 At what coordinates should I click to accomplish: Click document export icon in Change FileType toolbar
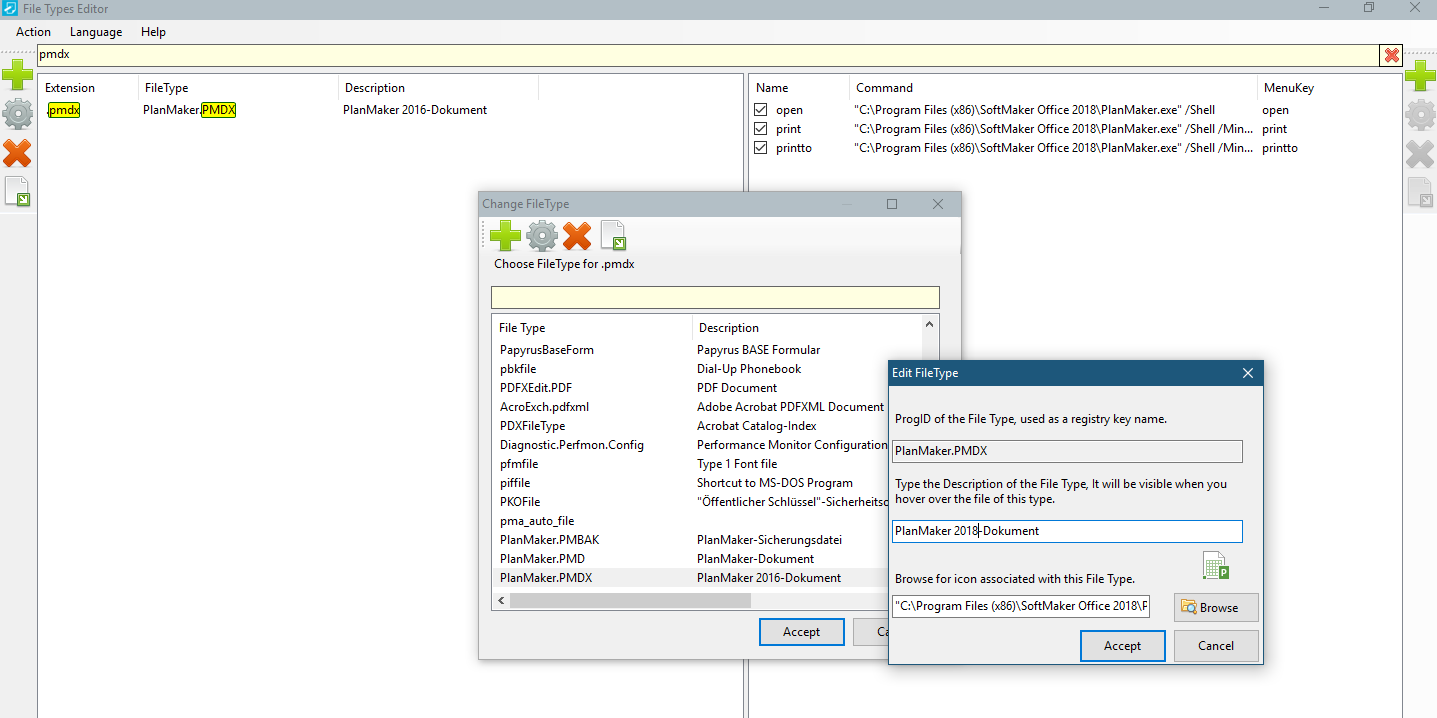coord(613,236)
